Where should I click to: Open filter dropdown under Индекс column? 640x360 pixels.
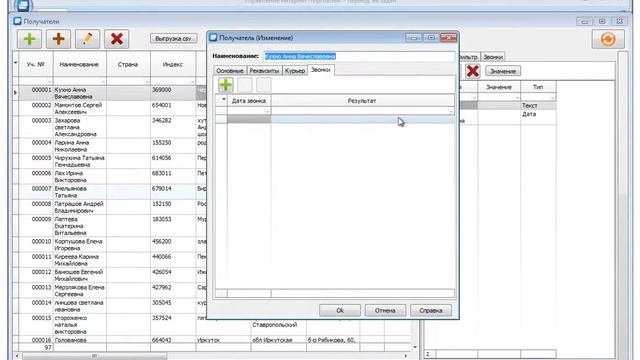[192, 82]
